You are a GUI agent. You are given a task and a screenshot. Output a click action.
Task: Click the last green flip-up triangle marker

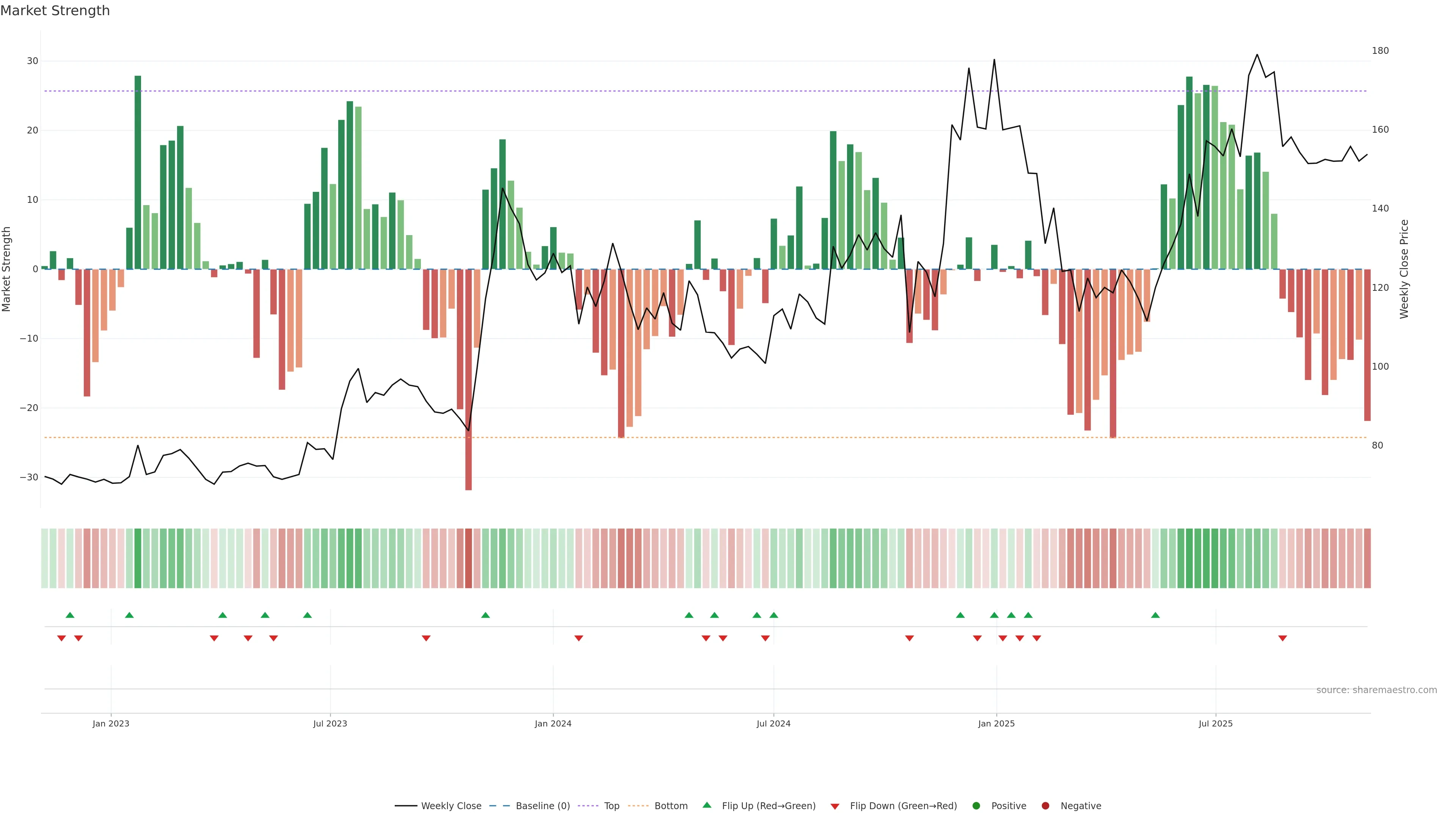(1155, 615)
